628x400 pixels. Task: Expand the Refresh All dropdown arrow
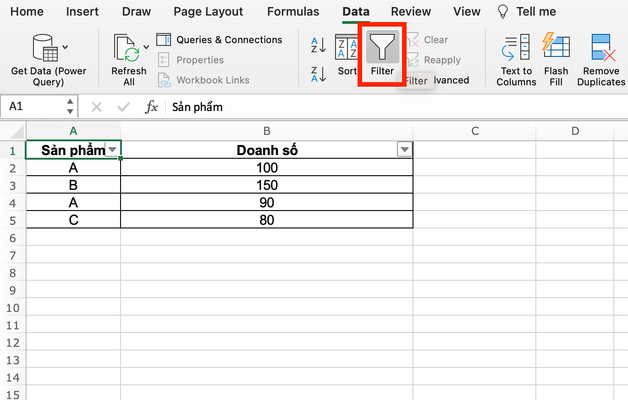(x=147, y=47)
